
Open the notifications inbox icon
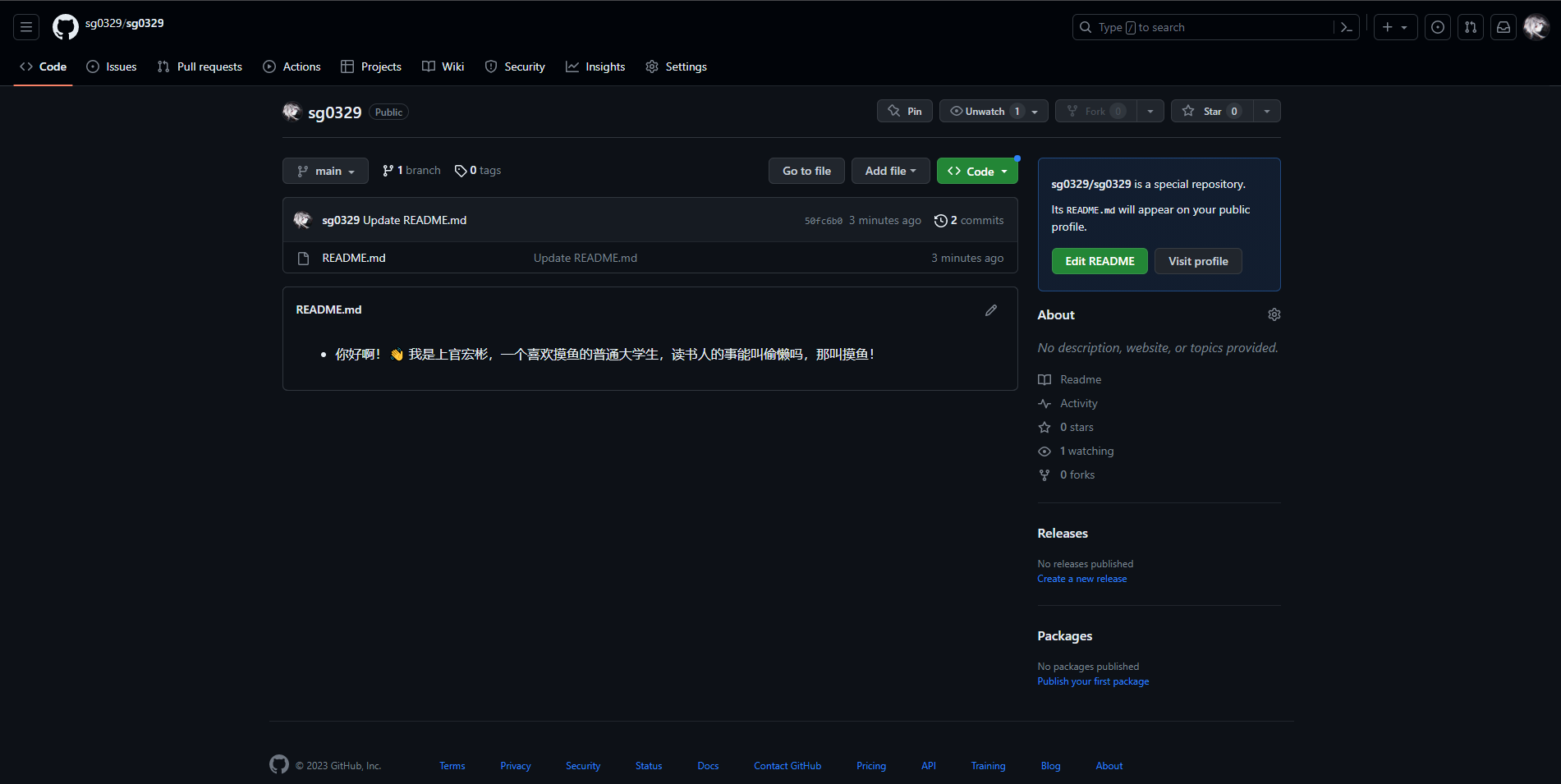1504,27
